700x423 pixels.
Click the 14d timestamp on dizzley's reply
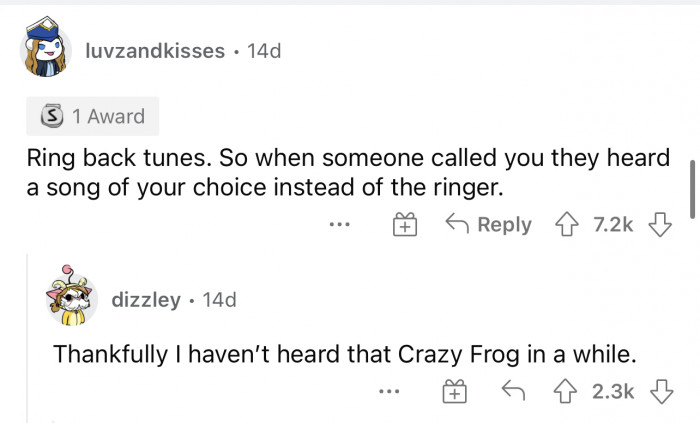click(x=219, y=299)
